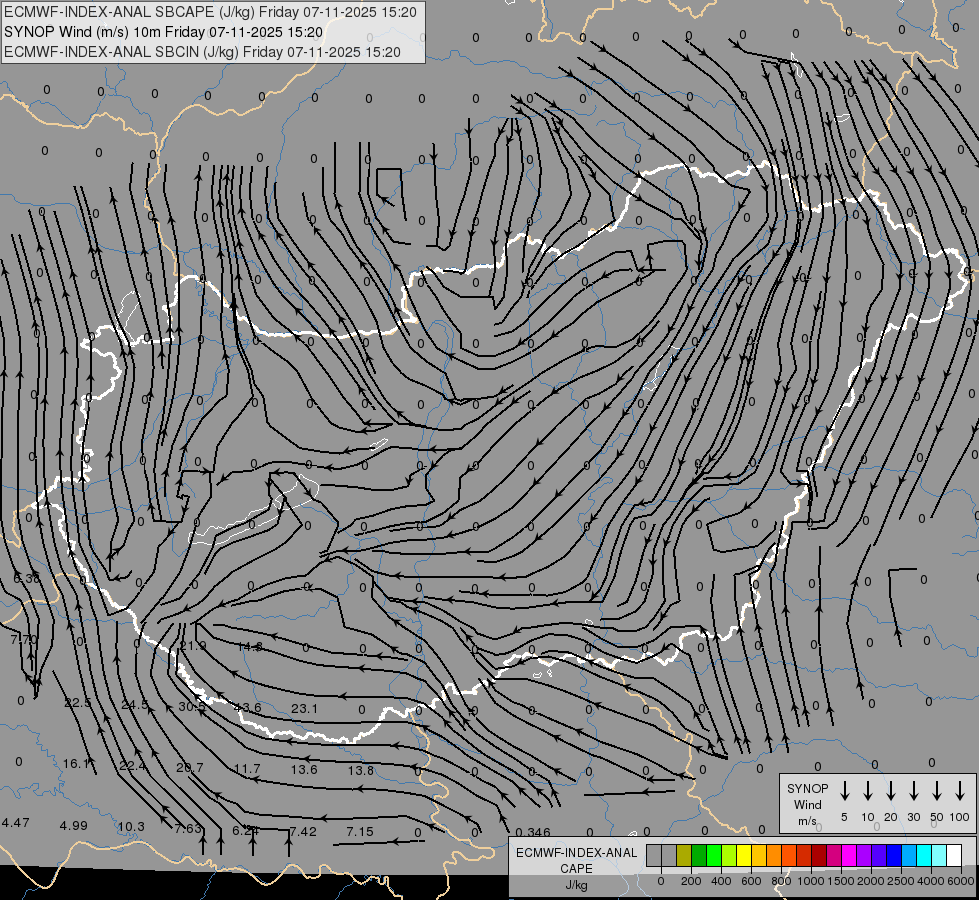Click the 43.6 CAPE value on map

[247, 708]
